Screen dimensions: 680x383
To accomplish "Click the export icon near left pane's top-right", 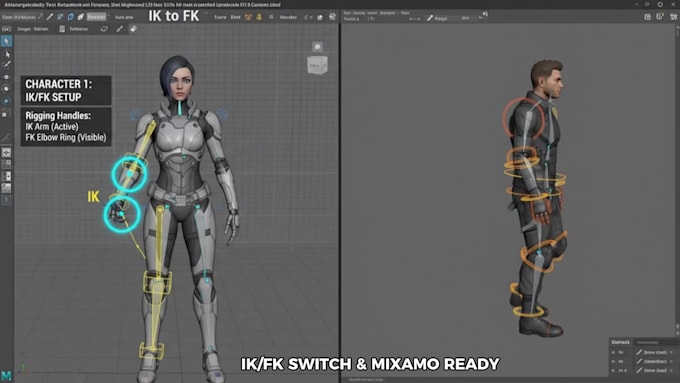I will pyautogui.click(x=320, y=17).
